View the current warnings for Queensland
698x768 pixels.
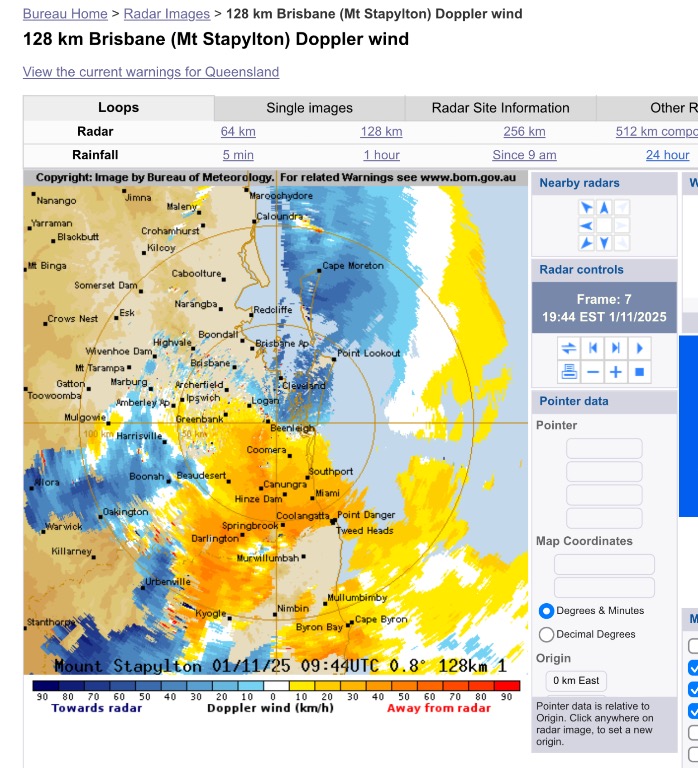(x=151, y=72)
